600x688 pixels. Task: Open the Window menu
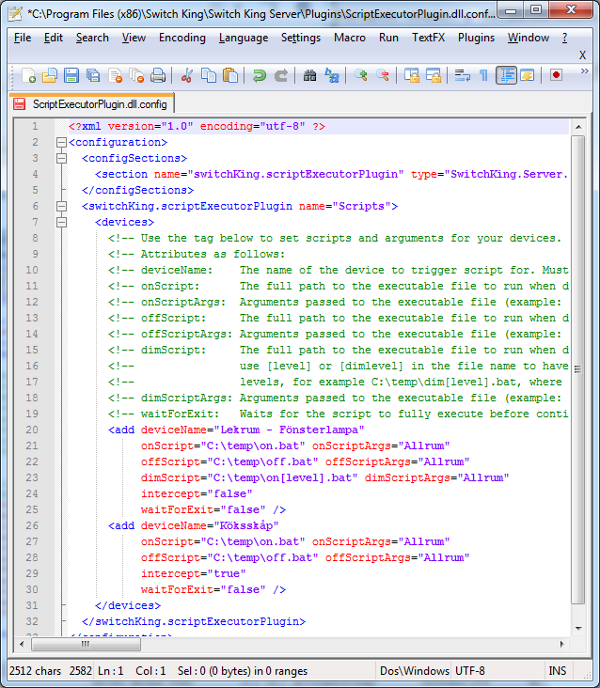point(528,38)
